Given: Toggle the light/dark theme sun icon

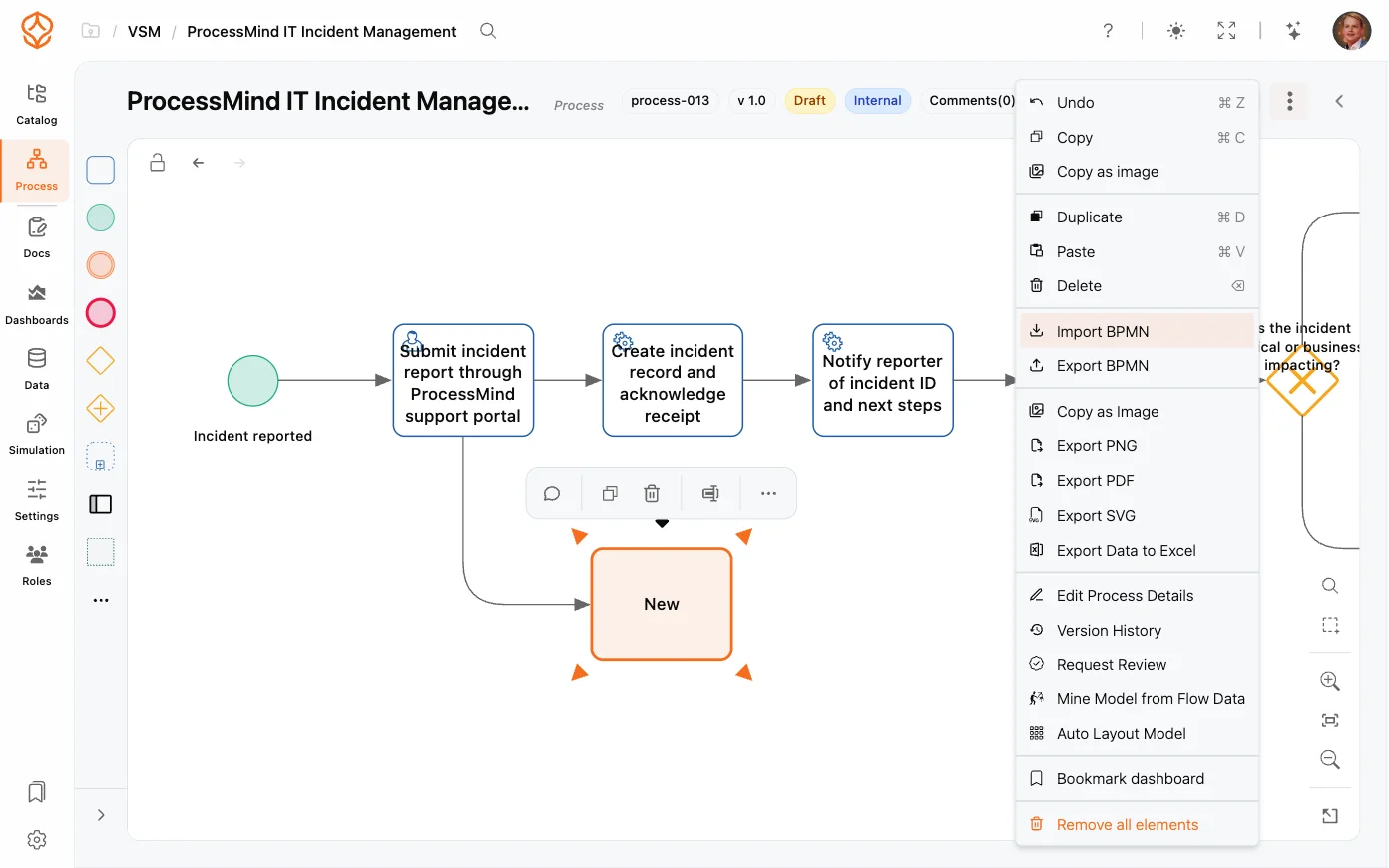Looking at the screenshot, I should coord(1176,31).
